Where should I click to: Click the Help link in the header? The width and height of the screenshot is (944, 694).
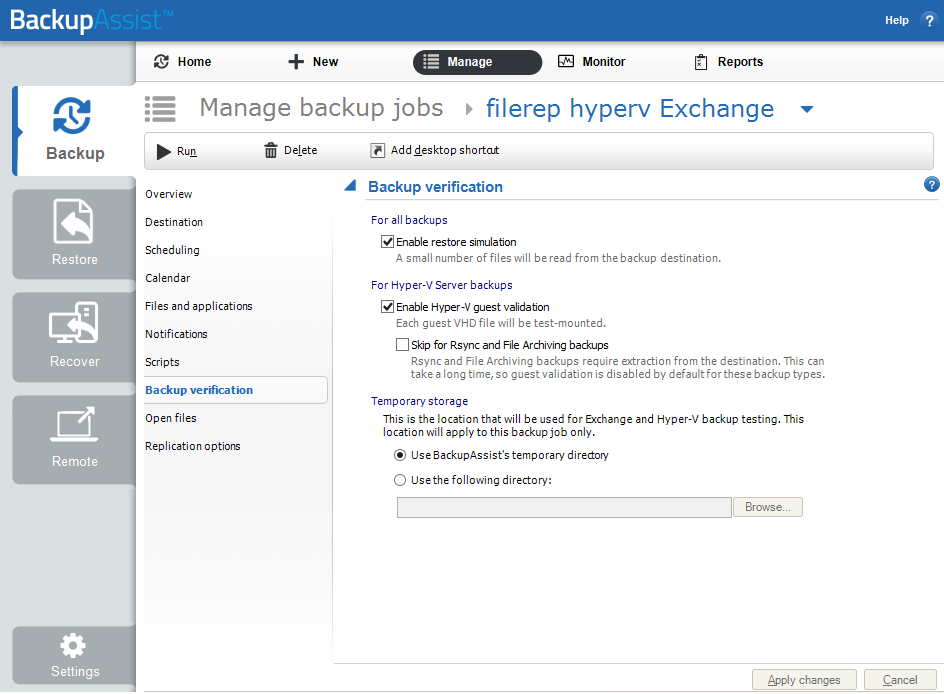click(896, 20)
